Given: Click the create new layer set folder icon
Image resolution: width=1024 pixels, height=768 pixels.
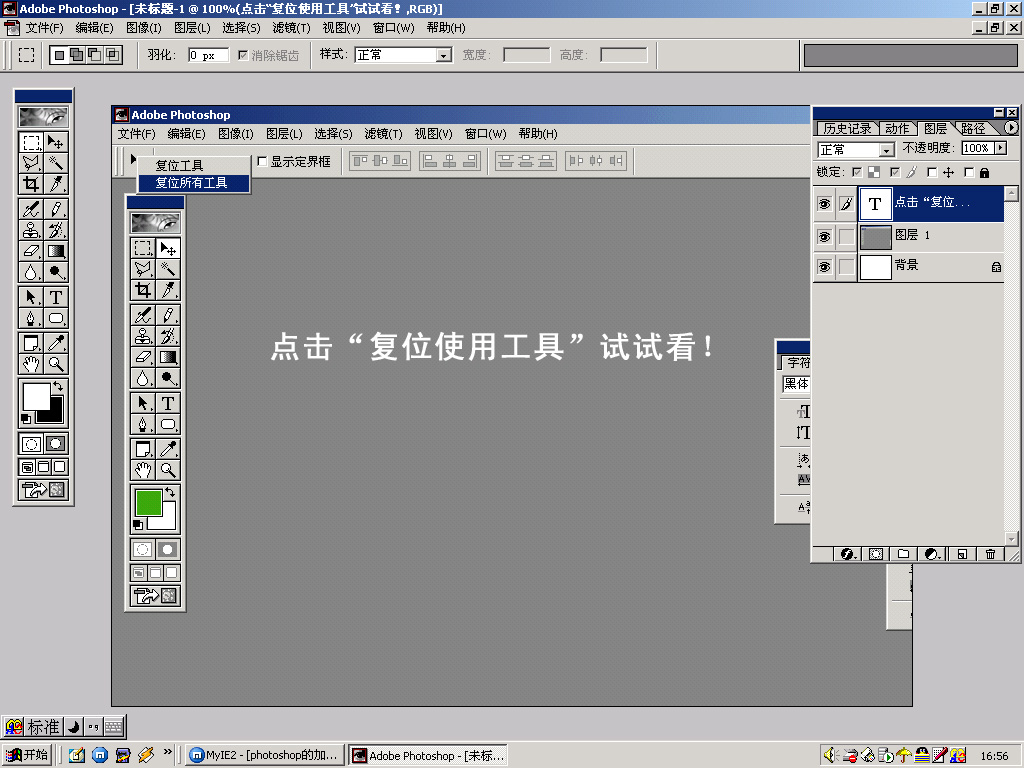Looking at the screenshot, I should point(903,554).
